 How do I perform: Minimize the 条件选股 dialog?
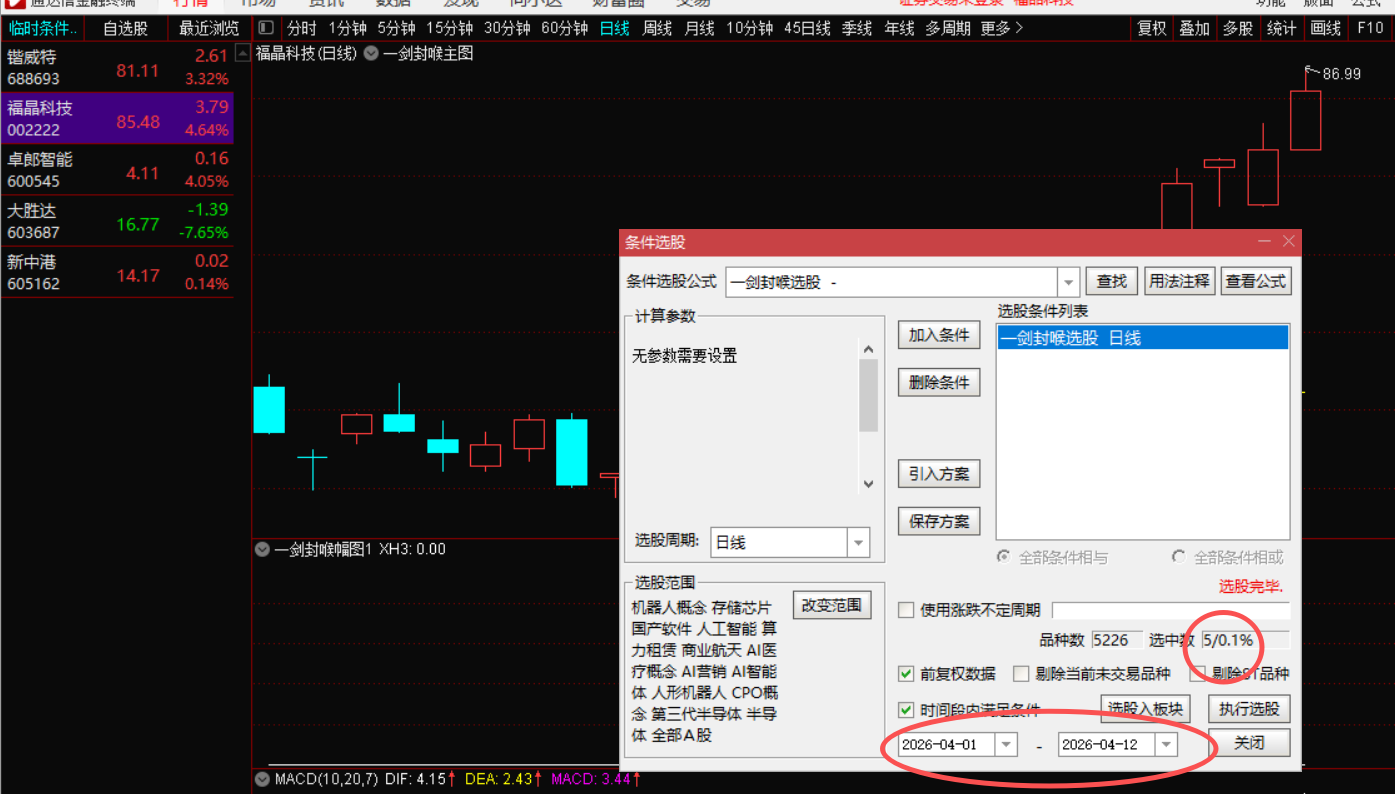[1264, 242]
